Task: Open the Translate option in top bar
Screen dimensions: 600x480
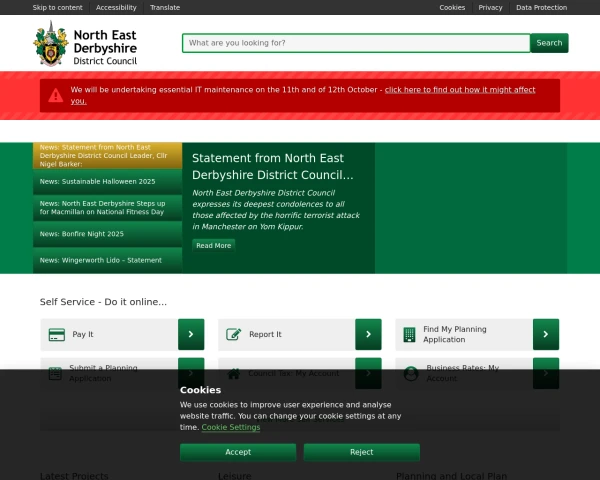Action: point(165,7)
